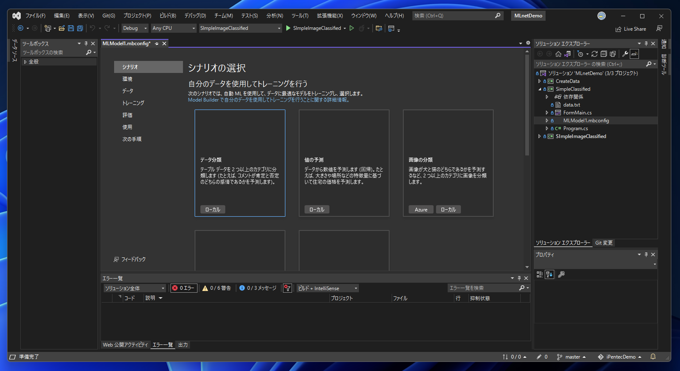Toggle the 0 エラー errors filter
680x371 pixels.
pos(183,288)
